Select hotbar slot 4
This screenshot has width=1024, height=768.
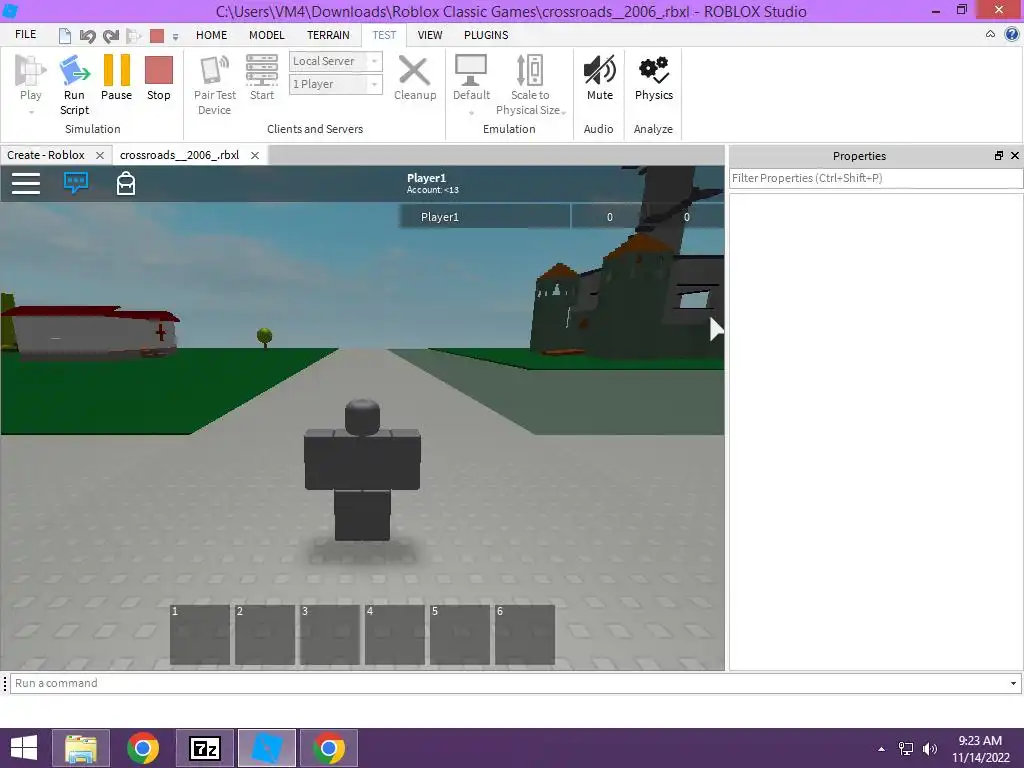(394, 635)
